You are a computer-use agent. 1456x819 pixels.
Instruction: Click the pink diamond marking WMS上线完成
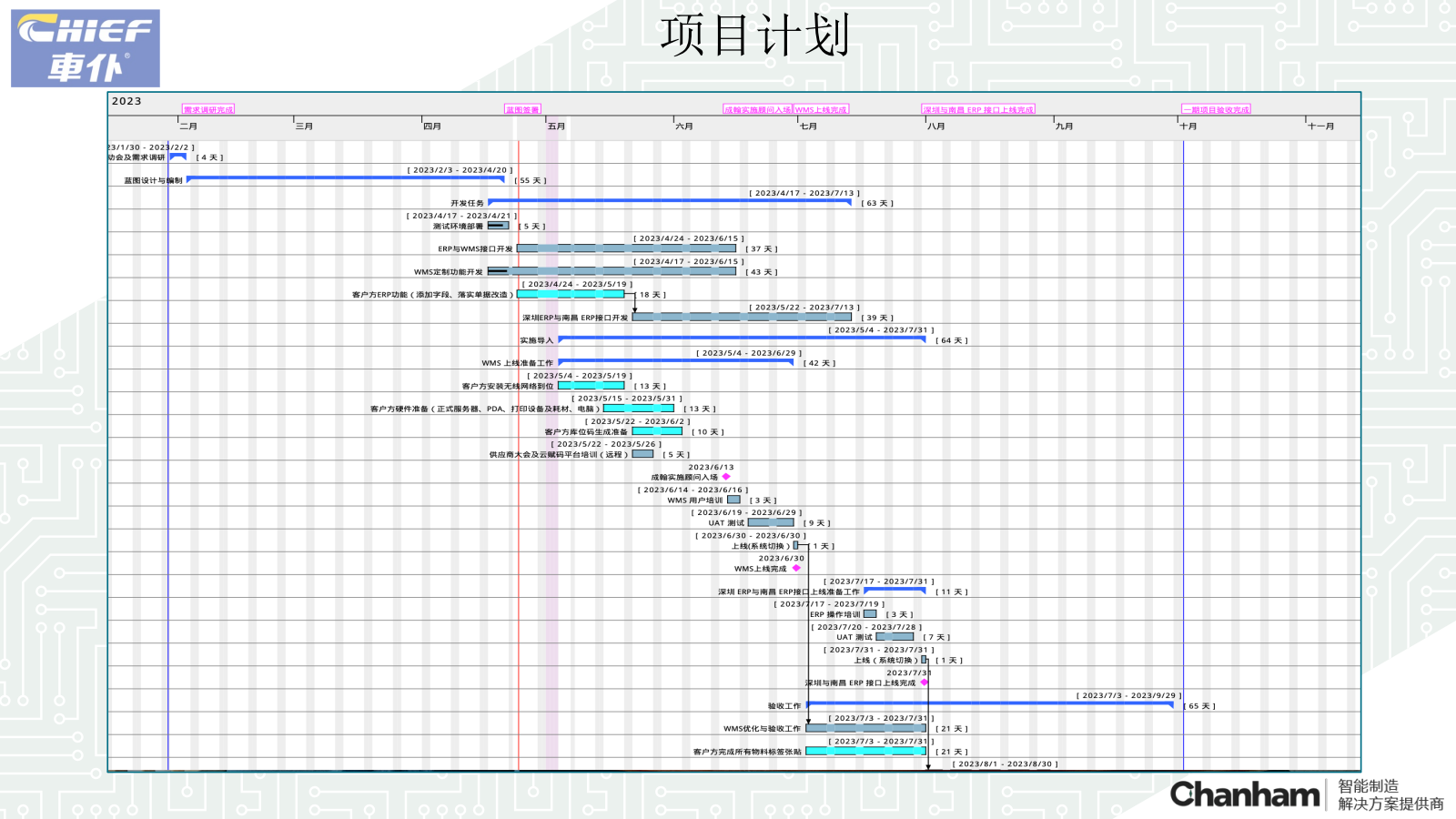pos(797,567)
